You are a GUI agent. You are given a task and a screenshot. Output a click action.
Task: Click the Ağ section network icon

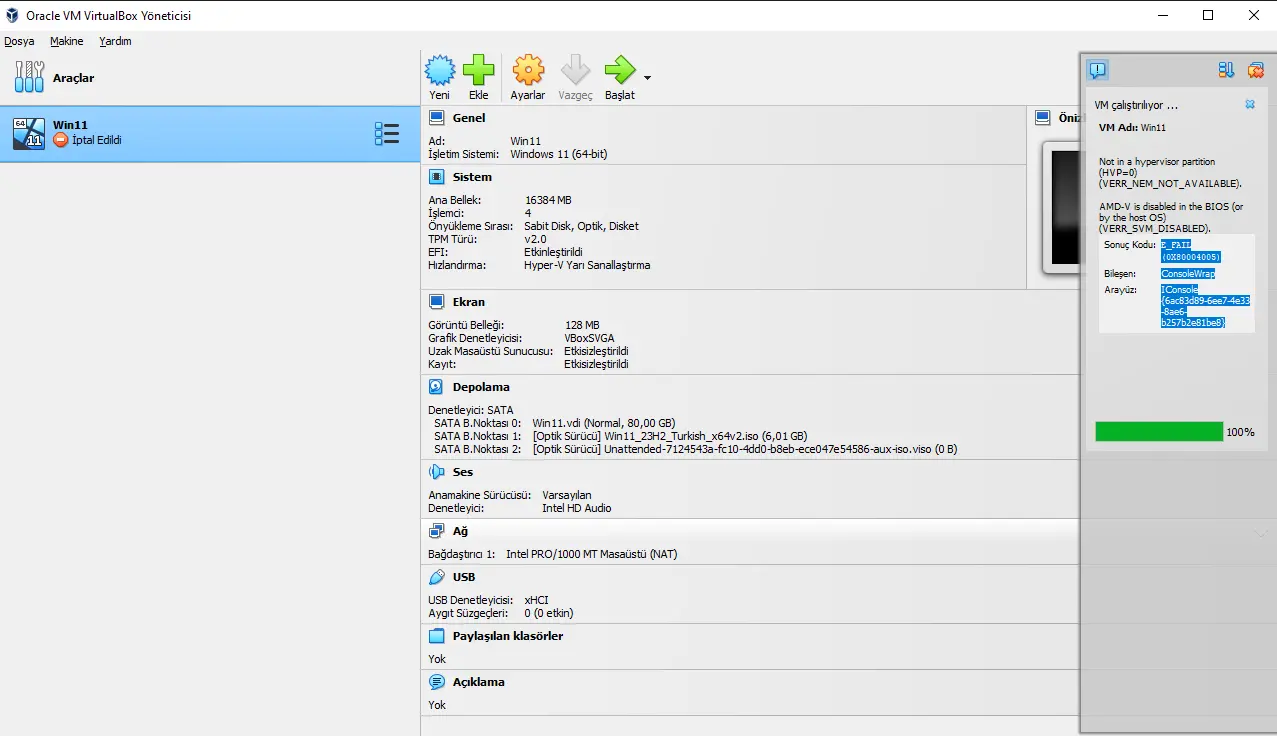436,531
